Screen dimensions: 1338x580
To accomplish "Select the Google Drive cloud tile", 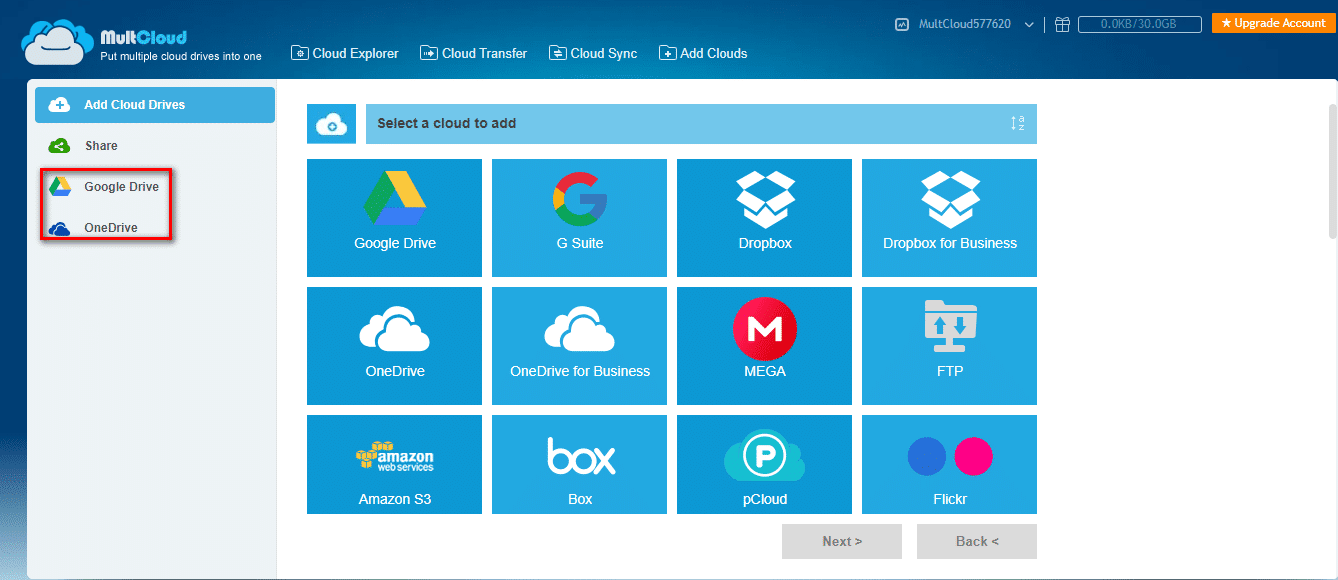I will (x=394, y=218).
